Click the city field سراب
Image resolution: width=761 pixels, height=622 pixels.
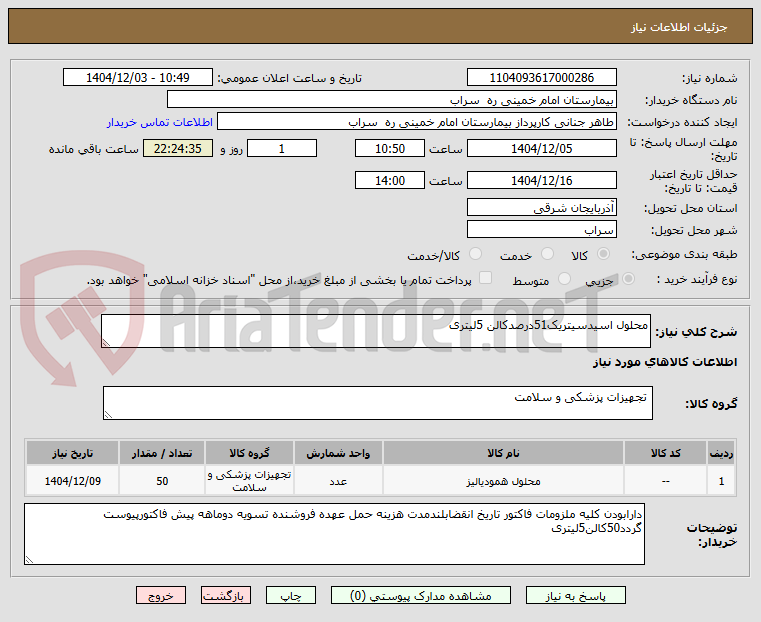pyautogui.click(x=542, y=229)
